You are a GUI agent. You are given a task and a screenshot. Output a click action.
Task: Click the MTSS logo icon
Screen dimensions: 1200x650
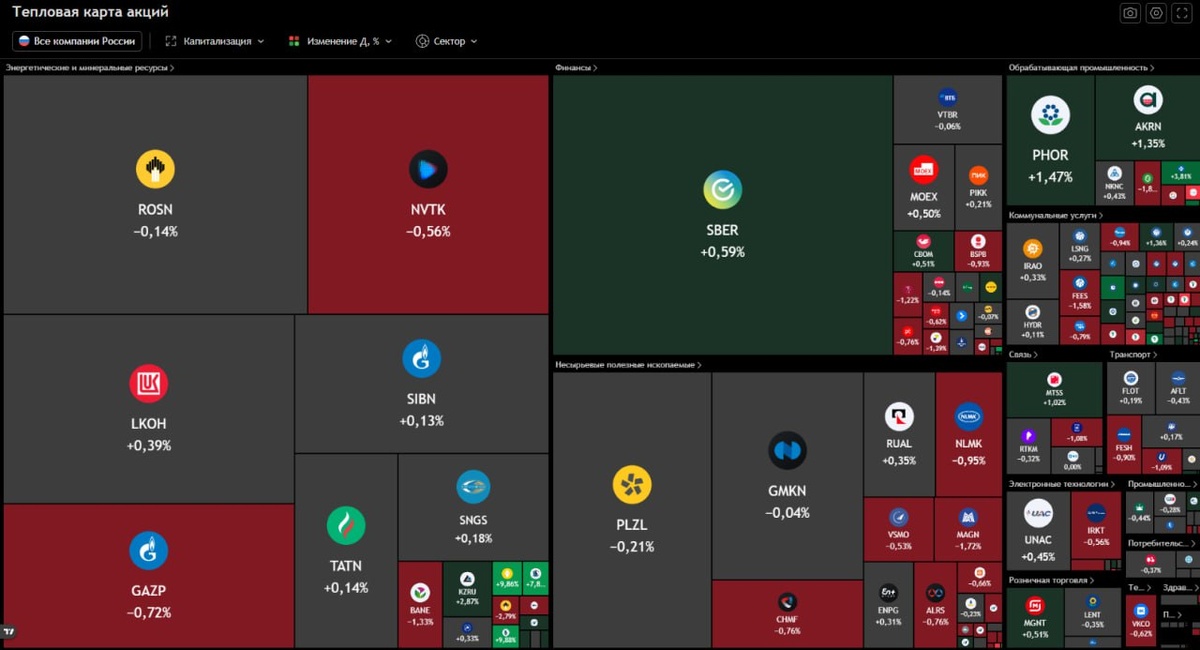point(1054,380)
